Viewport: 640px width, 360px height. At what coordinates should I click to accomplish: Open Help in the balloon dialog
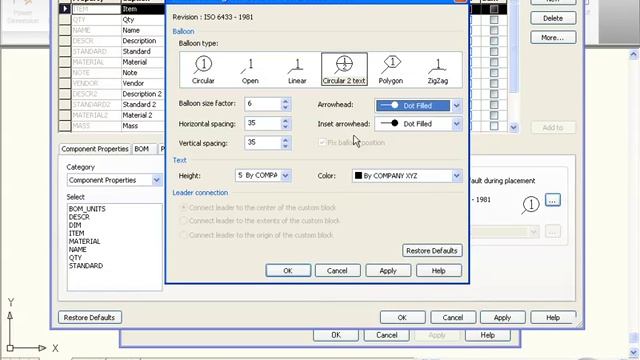439,271
